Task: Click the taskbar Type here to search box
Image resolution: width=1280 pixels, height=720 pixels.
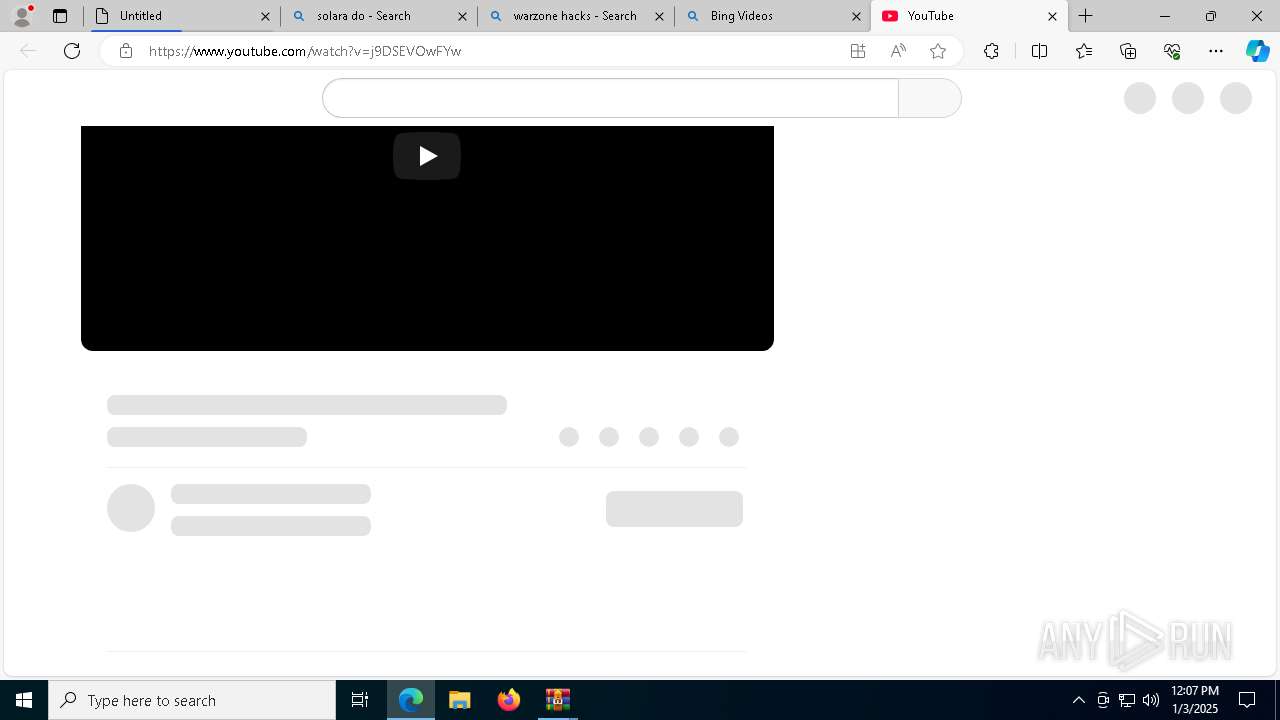Action: [x=192, y=700]
